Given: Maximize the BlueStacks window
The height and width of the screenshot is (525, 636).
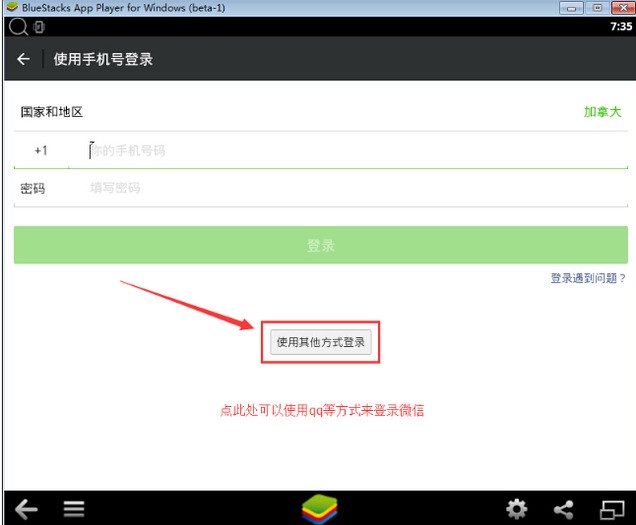Looking at the screenshot, I should [597, 8].
